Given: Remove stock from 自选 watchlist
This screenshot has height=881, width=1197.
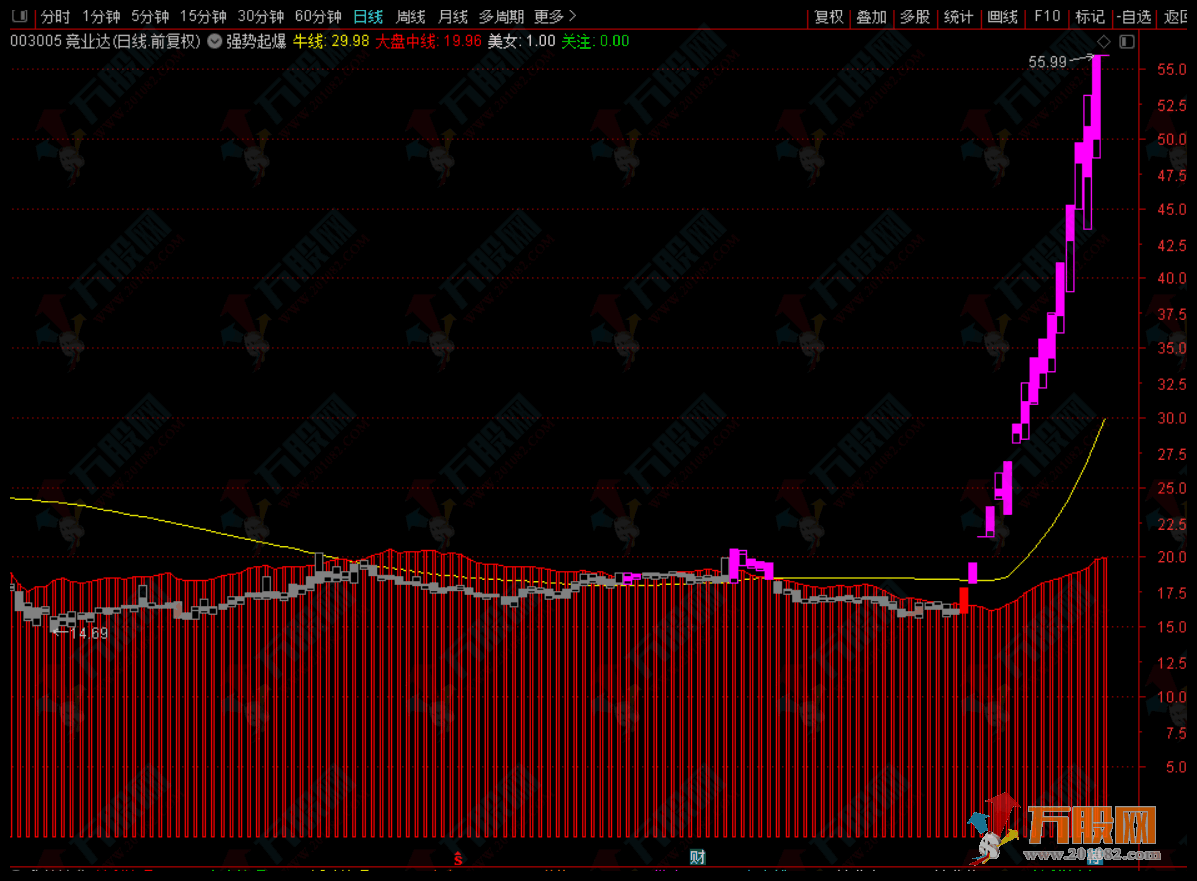Looking at the screenshot, I should [1134, 16].
